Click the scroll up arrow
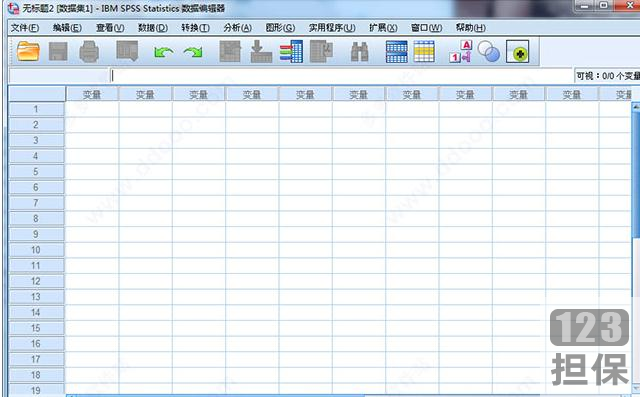 [x=636, y=106]
